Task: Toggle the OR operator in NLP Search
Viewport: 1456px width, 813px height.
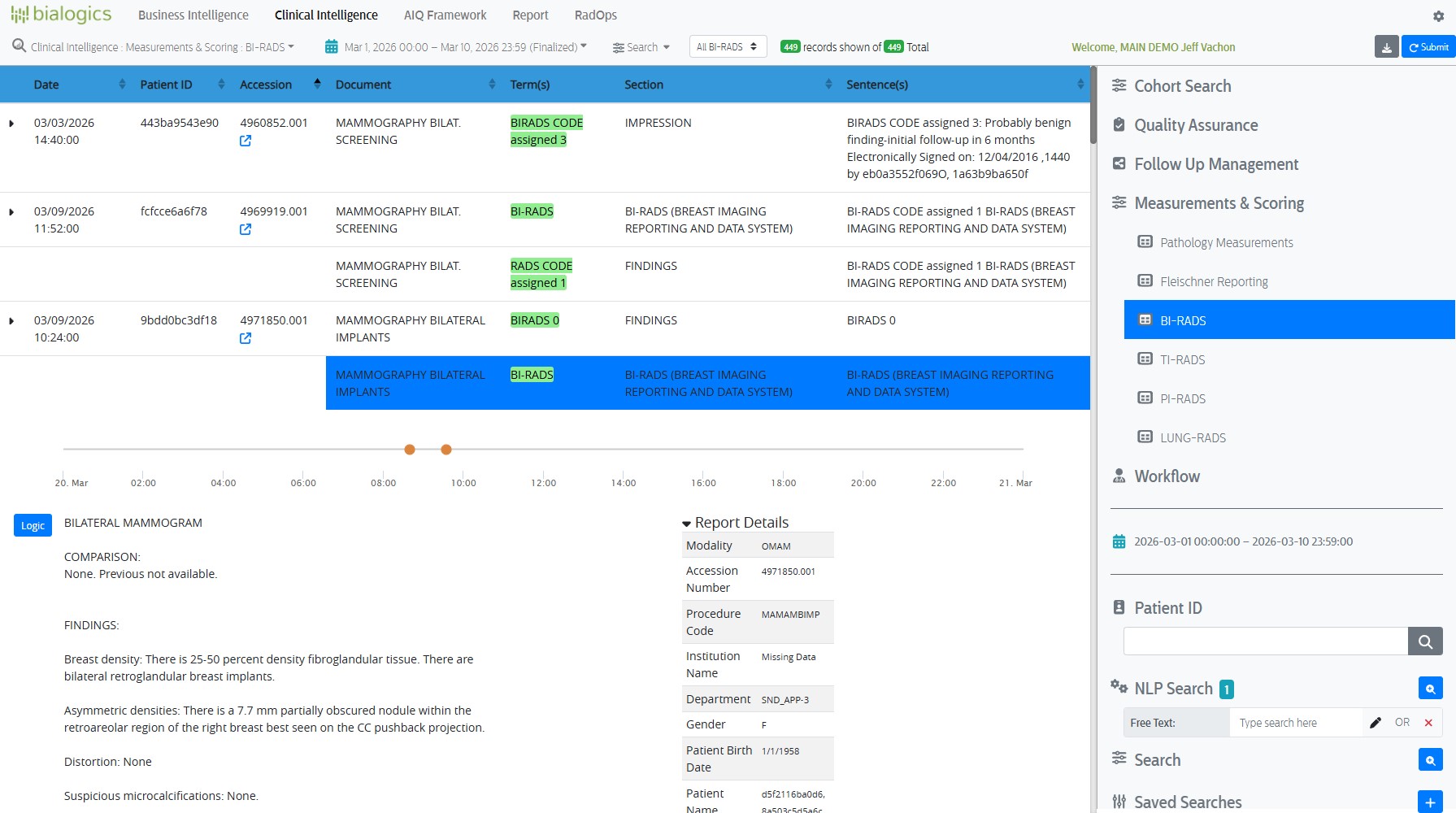Action: point(1402,722)
